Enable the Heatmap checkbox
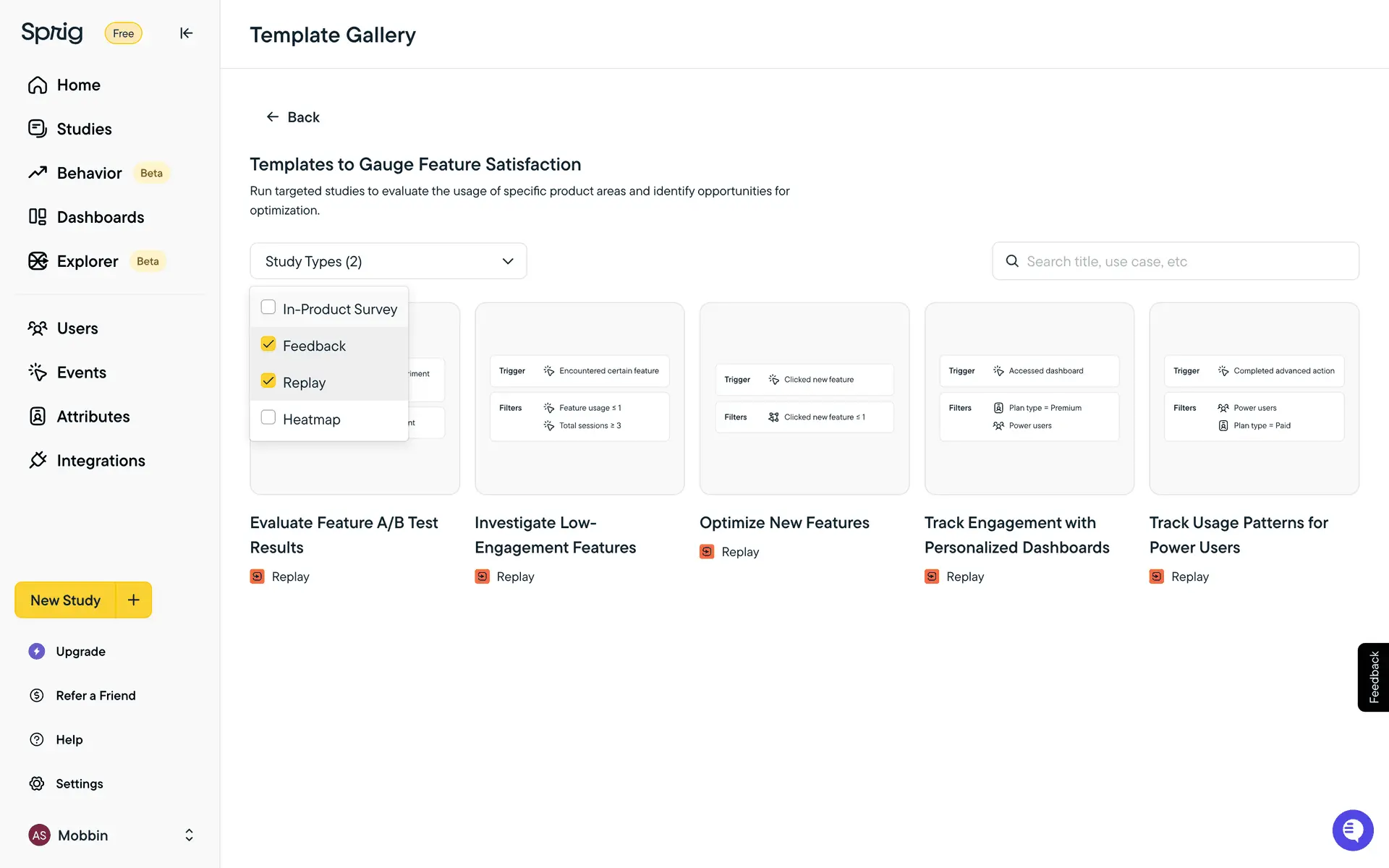This screenshot has width=1389, height=868. click(268, 417)
